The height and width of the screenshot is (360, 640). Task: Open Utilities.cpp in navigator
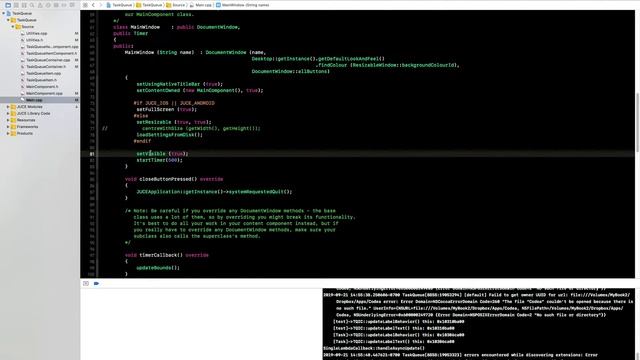36,33
